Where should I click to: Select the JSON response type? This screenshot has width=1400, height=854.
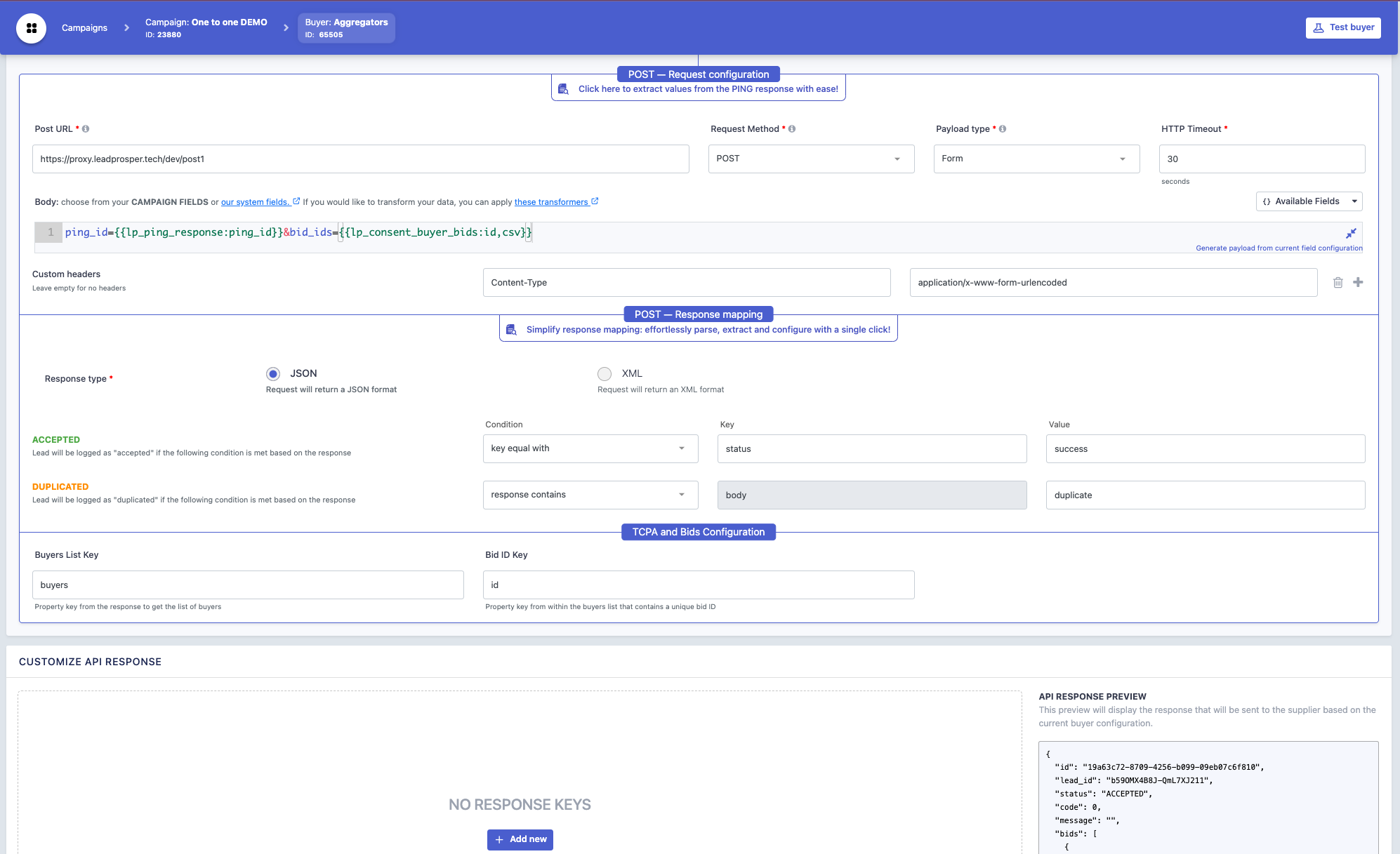pyautogui.click(x=273, y=374)
